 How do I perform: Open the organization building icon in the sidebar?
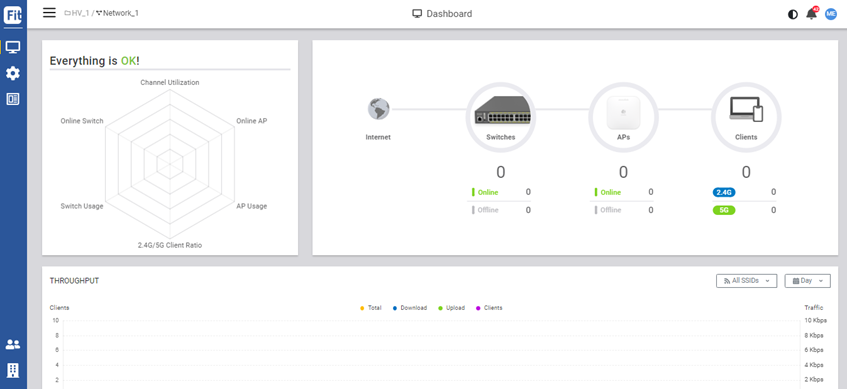pos(13,370)
